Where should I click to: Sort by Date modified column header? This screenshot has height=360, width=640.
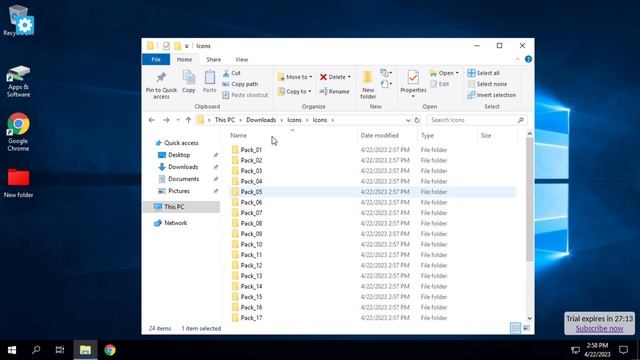[379, 136]
